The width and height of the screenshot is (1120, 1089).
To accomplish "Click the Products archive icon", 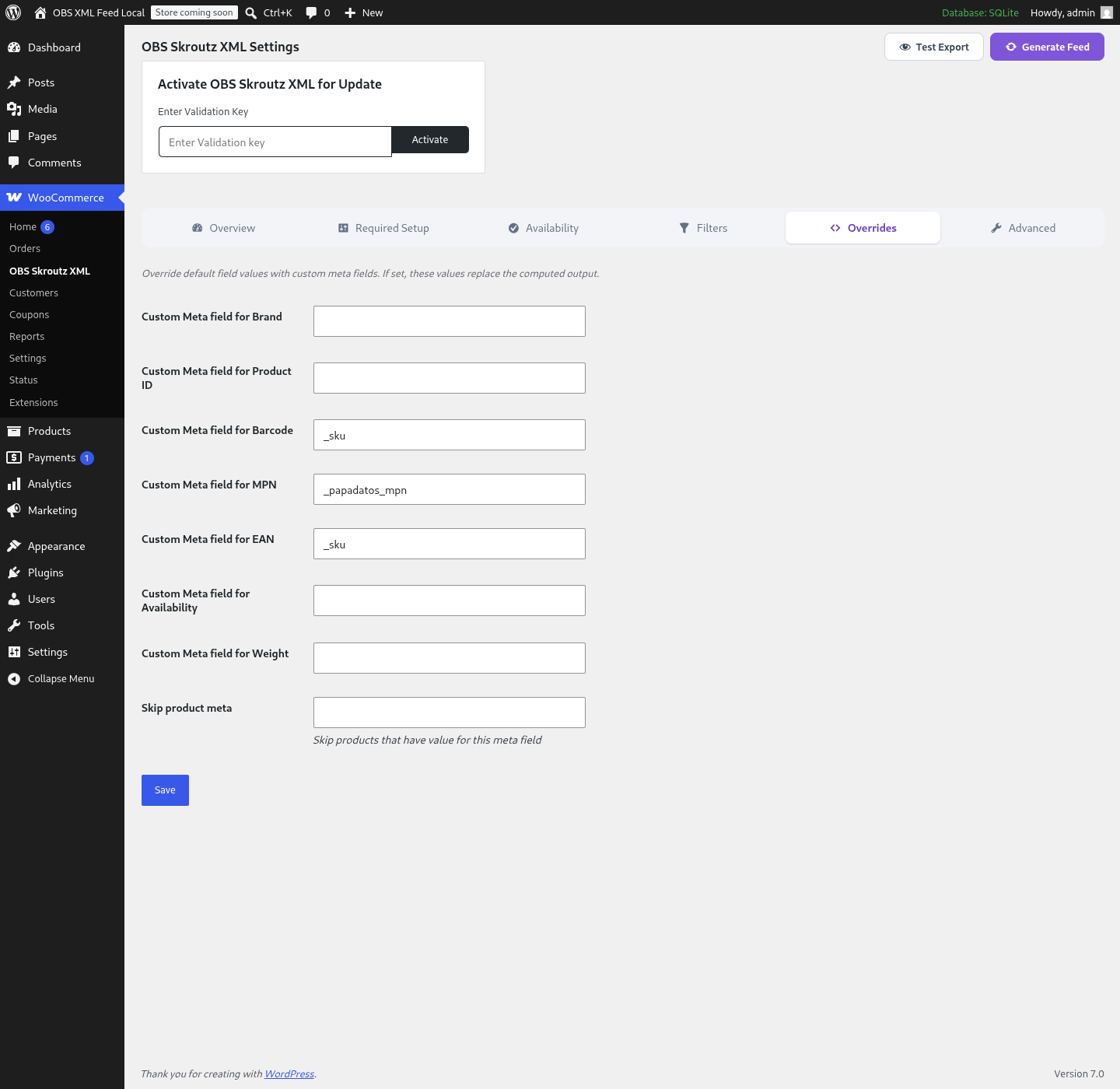I will pos(14,431).
